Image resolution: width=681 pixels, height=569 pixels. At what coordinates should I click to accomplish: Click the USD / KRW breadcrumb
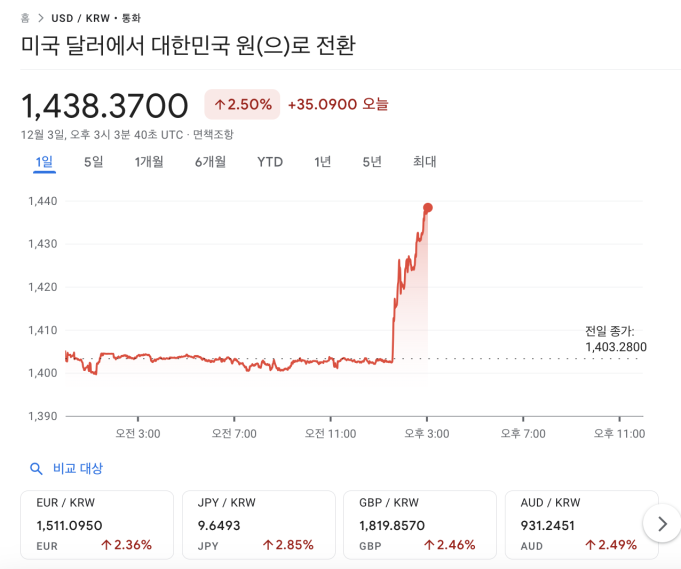(81, 18)
